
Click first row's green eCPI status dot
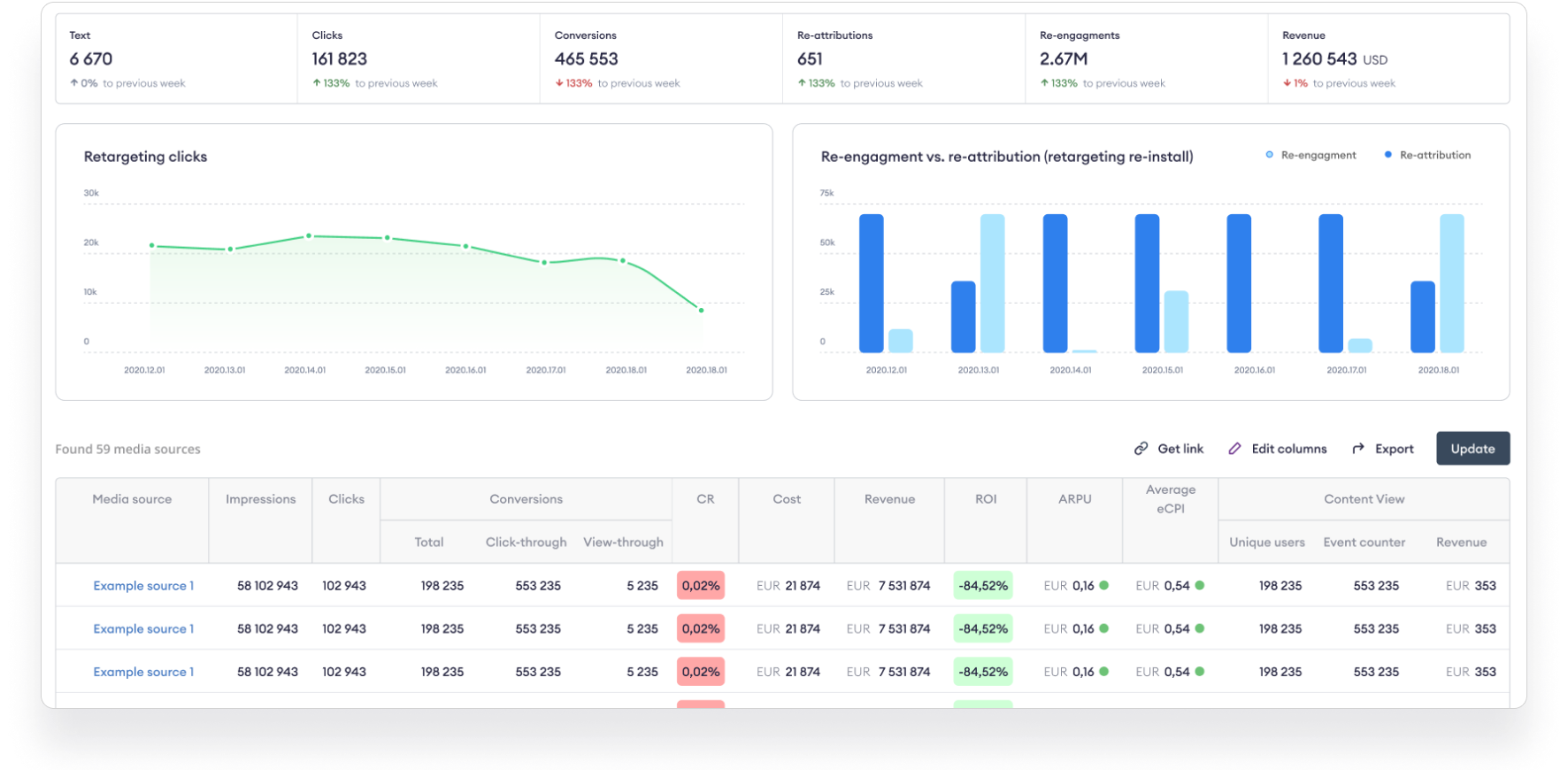click(1200, 585)
